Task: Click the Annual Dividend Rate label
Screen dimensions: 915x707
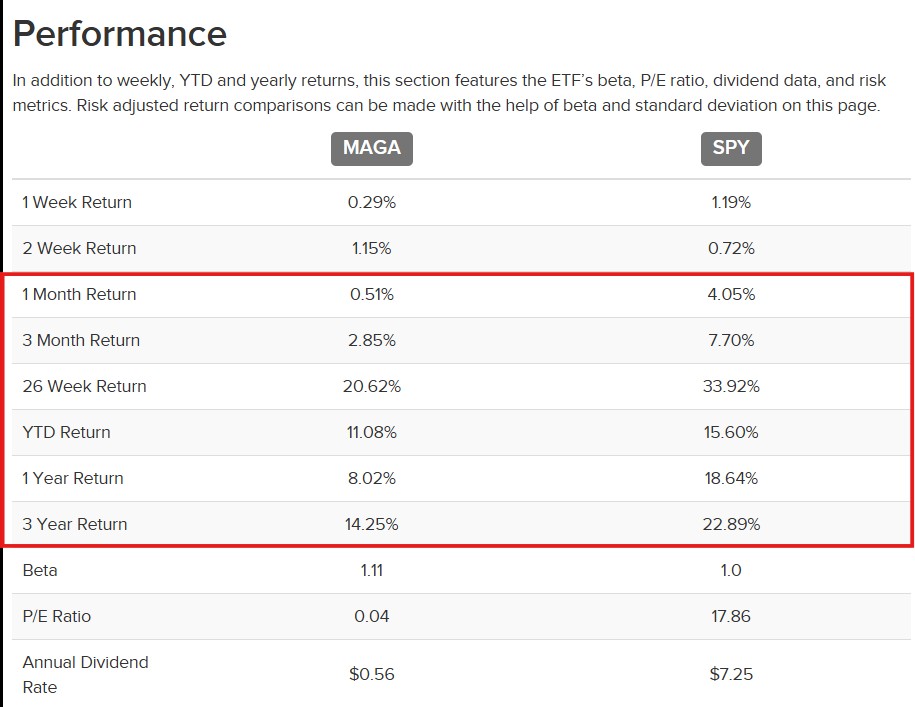Action: pos(85,674)
